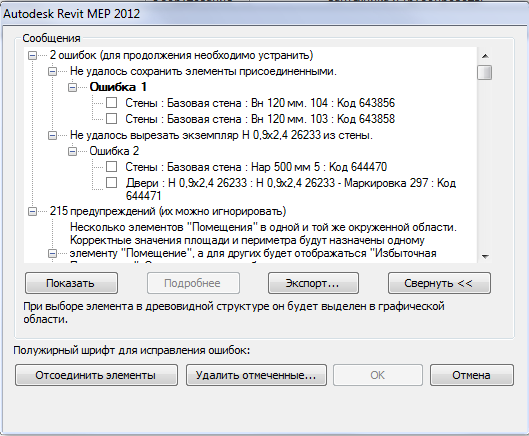
Task: Collapse 'Не удалось вырезать экземпляр' node
Action: (x=52, y=136)
